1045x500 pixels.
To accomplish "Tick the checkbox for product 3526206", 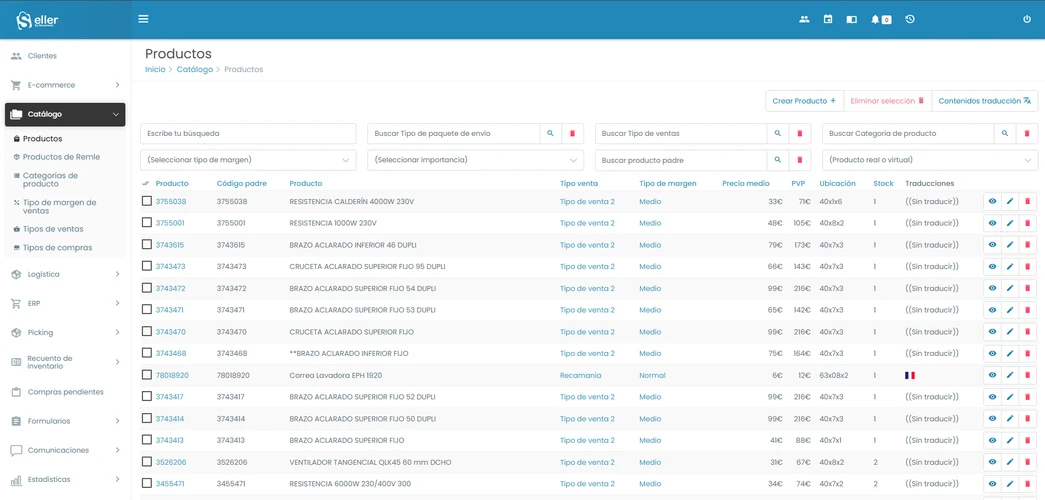I will pos(147,462).
